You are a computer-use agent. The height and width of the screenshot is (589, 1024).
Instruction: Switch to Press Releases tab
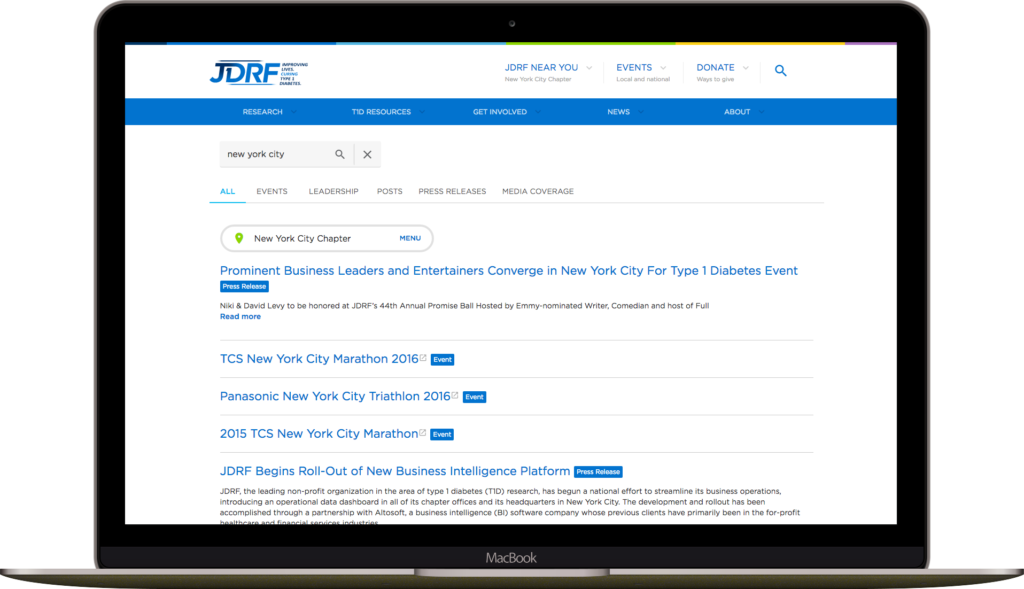452,191
